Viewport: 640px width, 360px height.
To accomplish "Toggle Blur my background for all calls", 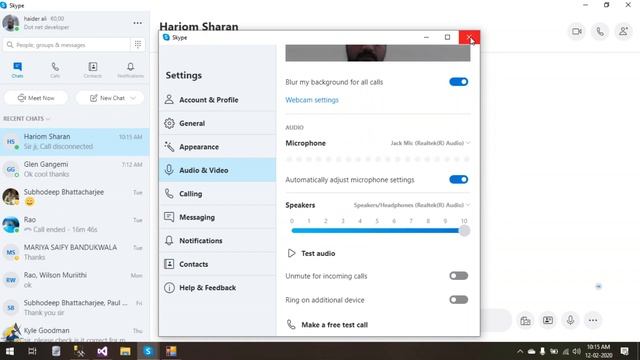I will [459, 82].
